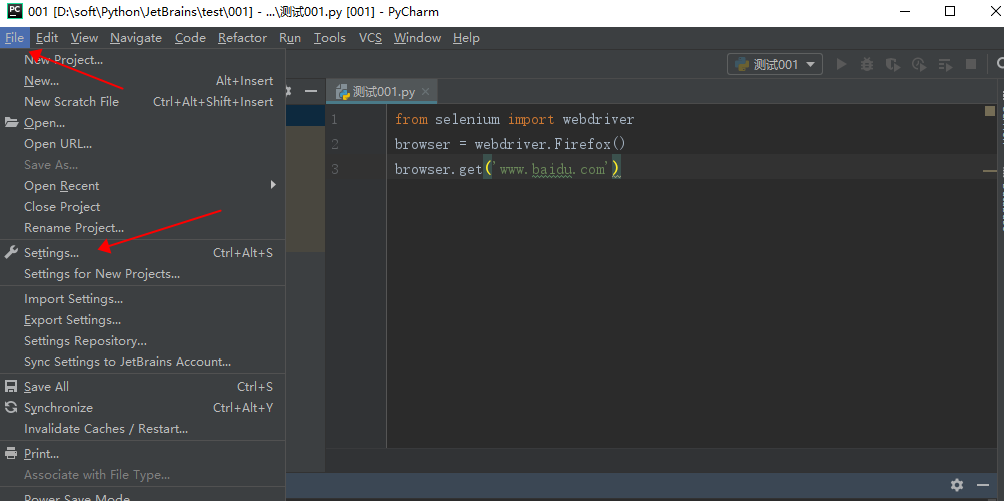Choose Settings for New Projects...
This screenshot has width=1004, height=501.
[x=142, y=274]
